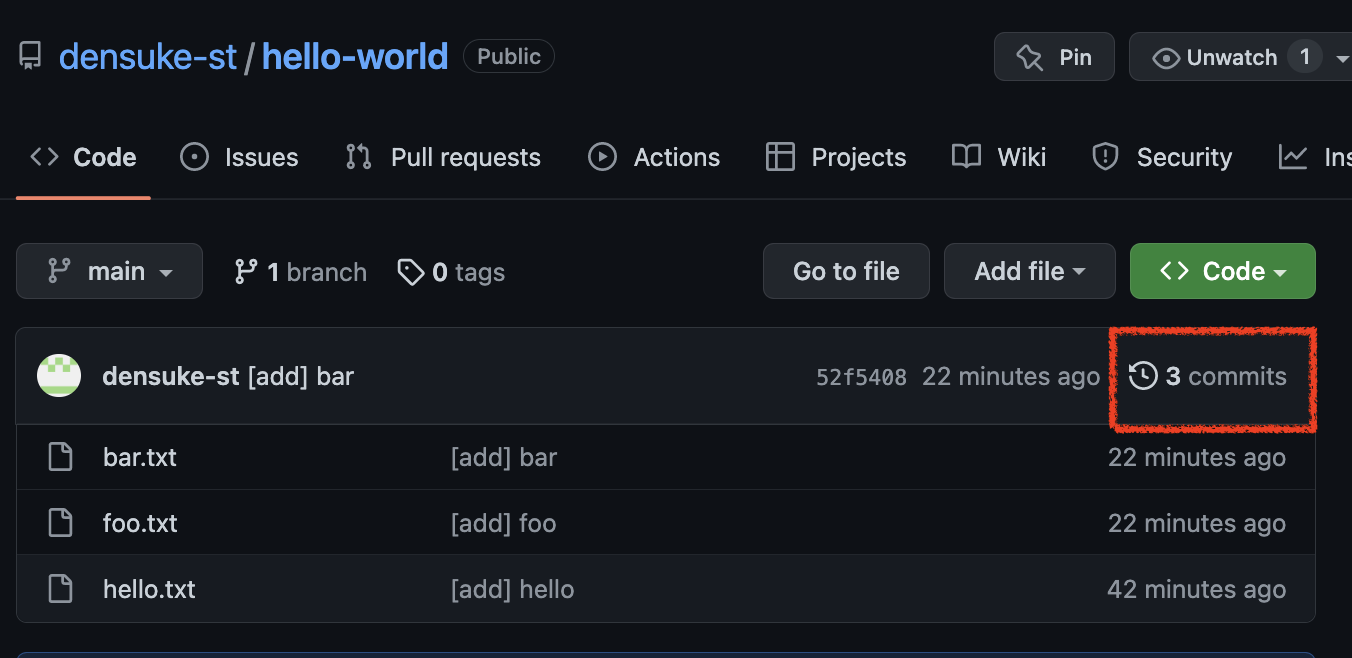Screen dimensions: 1352x658
Task: Click the Go to file button
Action: click(x=846, y=271)
